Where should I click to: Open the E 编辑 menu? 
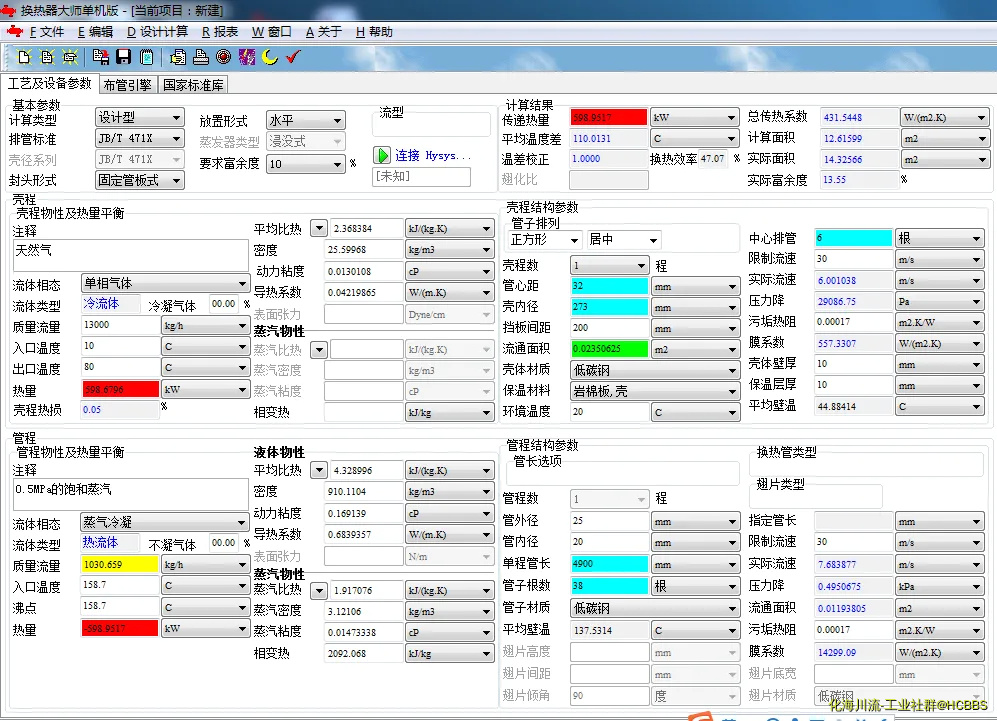95,32
